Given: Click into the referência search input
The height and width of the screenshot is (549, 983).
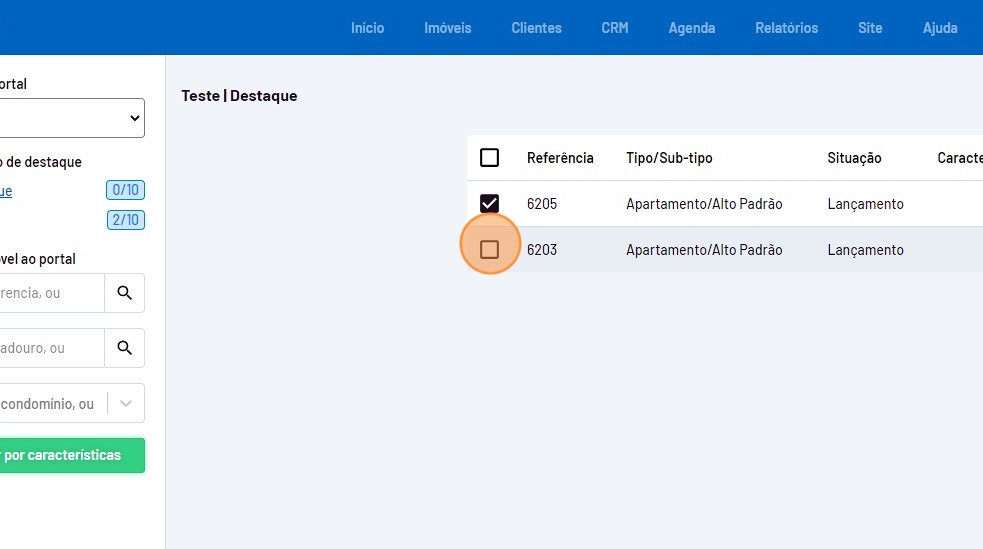Looking at the screenshot, I should coord(50,293).
